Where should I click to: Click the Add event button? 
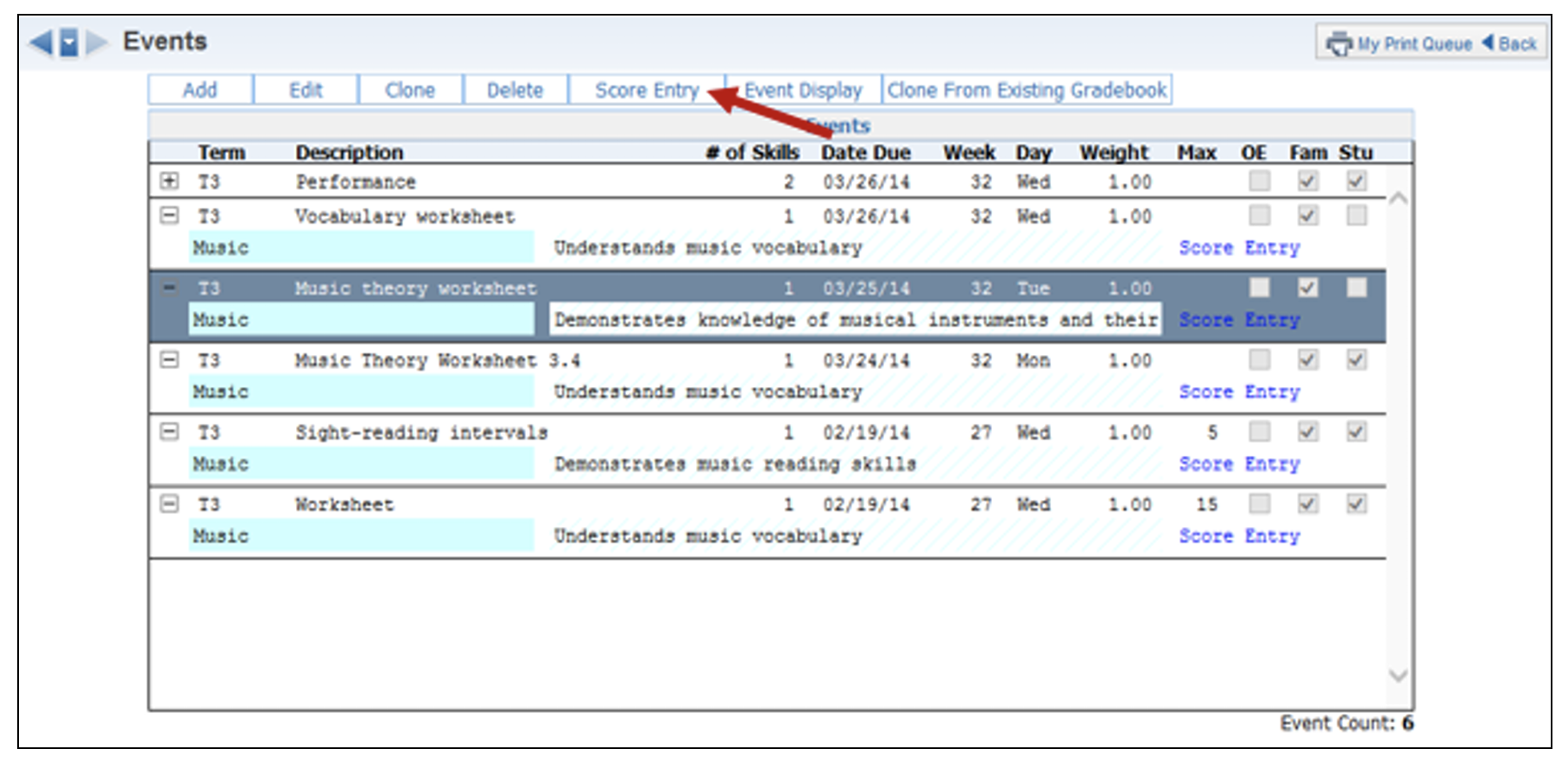click(x=199, y=90)
